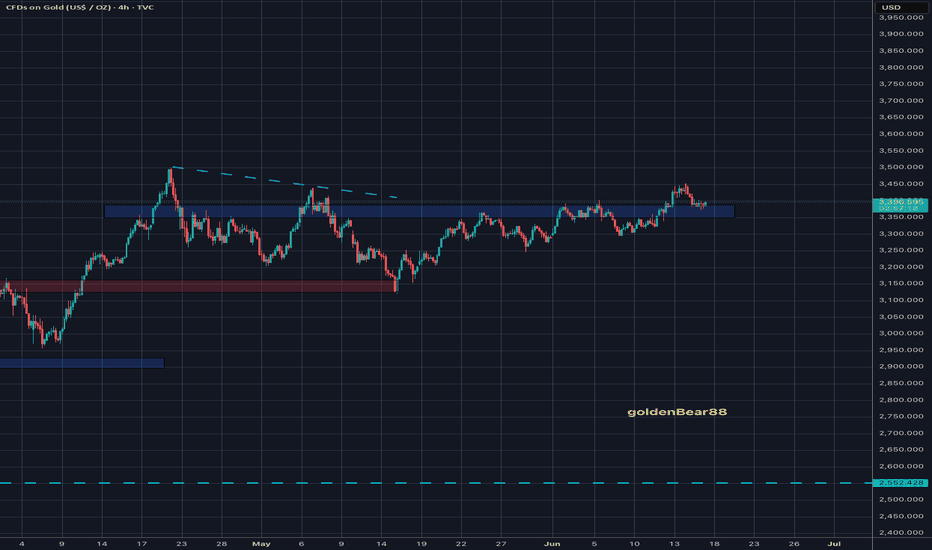Click the 3,300.000 price axis label
This screenshot has width=932, height=550.
(x=901, y=234)
